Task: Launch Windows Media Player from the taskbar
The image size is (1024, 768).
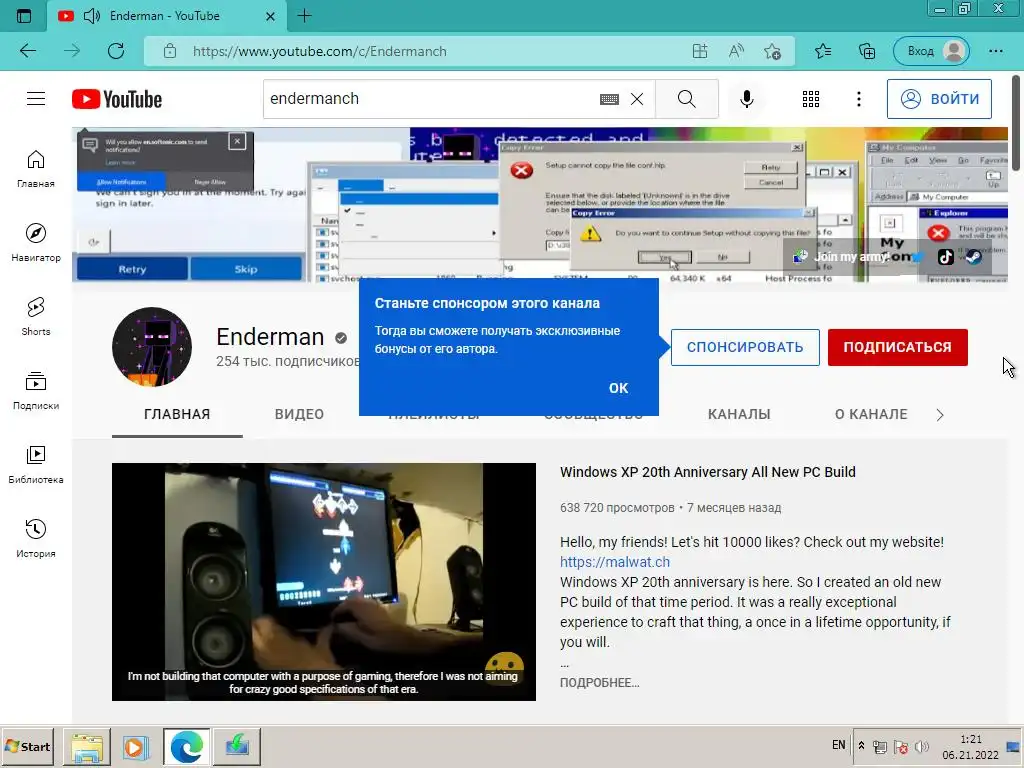Action: [x=136, y=746]
